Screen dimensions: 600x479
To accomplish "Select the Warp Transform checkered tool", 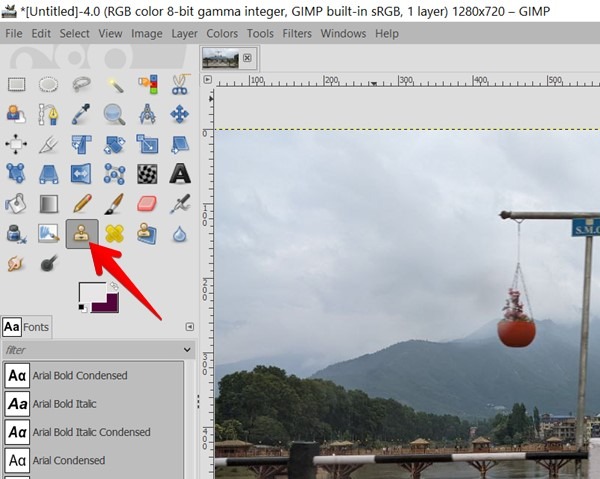I will click(147, 174).
